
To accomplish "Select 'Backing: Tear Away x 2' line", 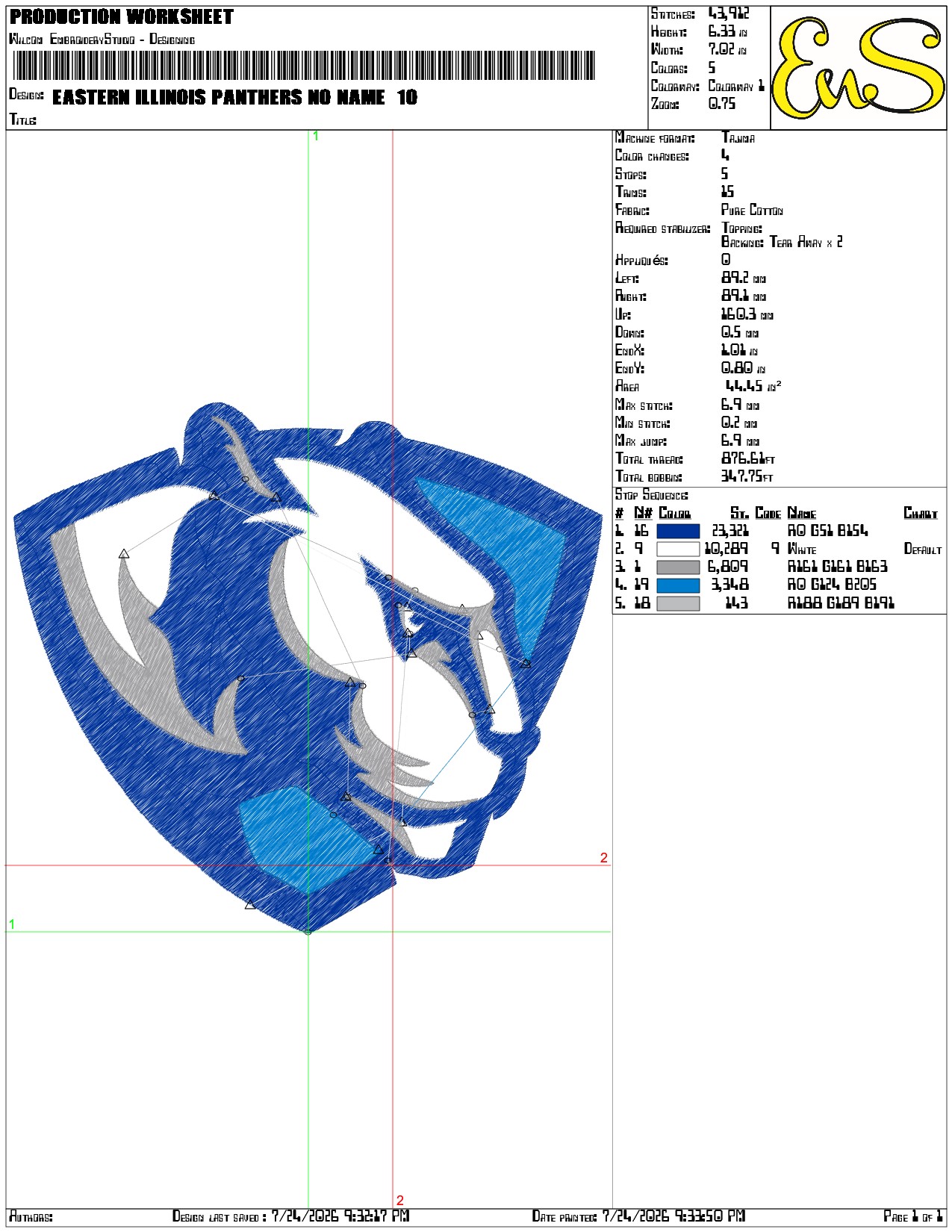I will (782, 242).
